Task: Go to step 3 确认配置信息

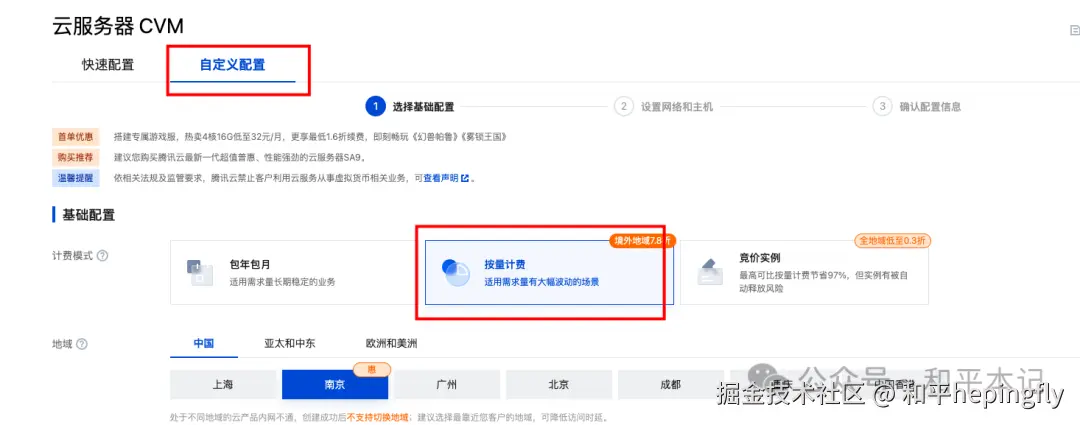Action: coord(917,107)
